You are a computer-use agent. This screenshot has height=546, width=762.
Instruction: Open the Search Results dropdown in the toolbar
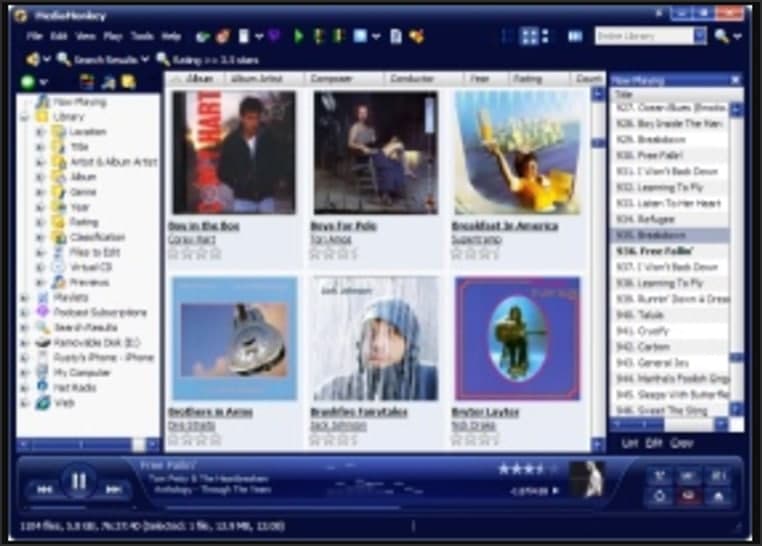pyautogui.click(x=144, y=60)
